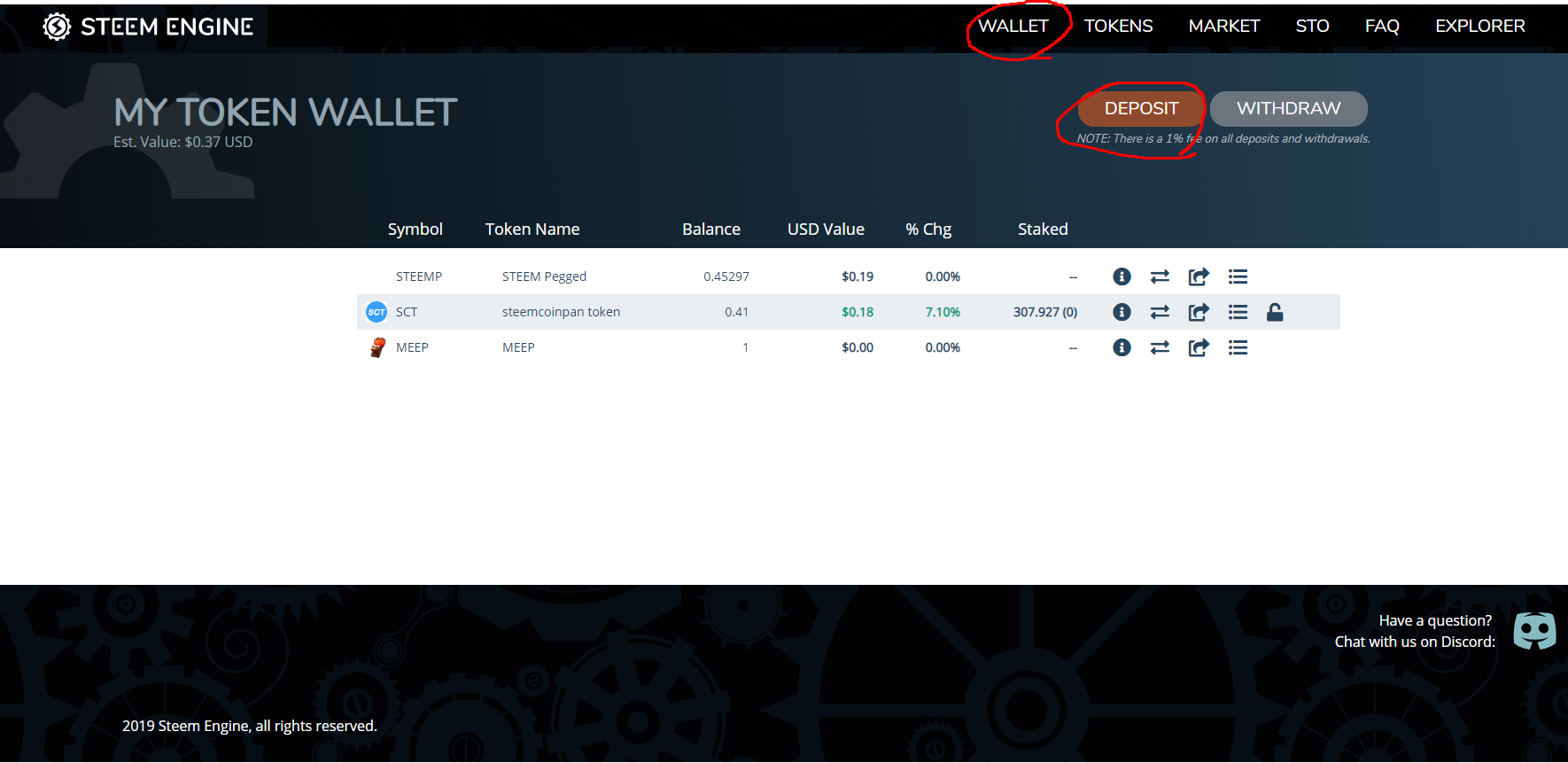The width and height of the screenshot is (1568, 763).
Task: View transaction history list for MEEP
Action: [x=1238, y=347]
